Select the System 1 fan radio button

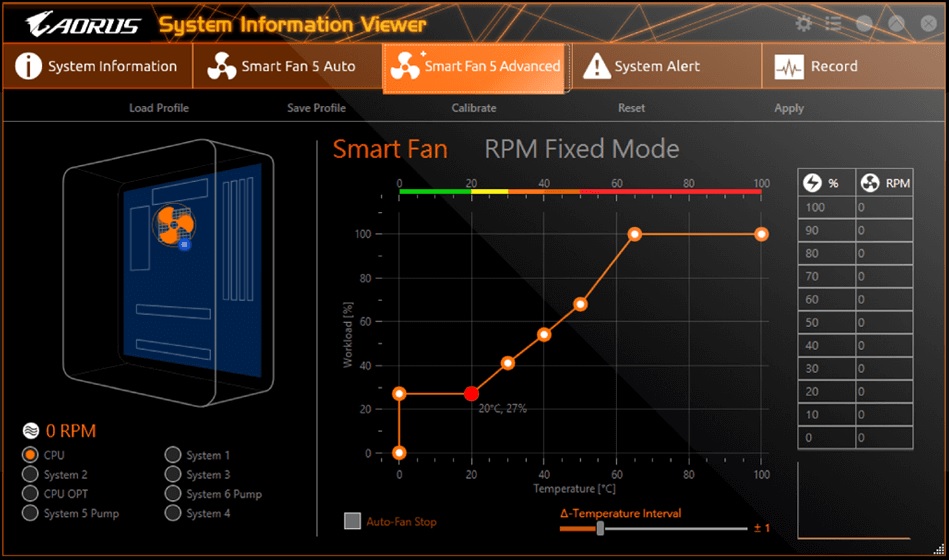click(172, 455)
